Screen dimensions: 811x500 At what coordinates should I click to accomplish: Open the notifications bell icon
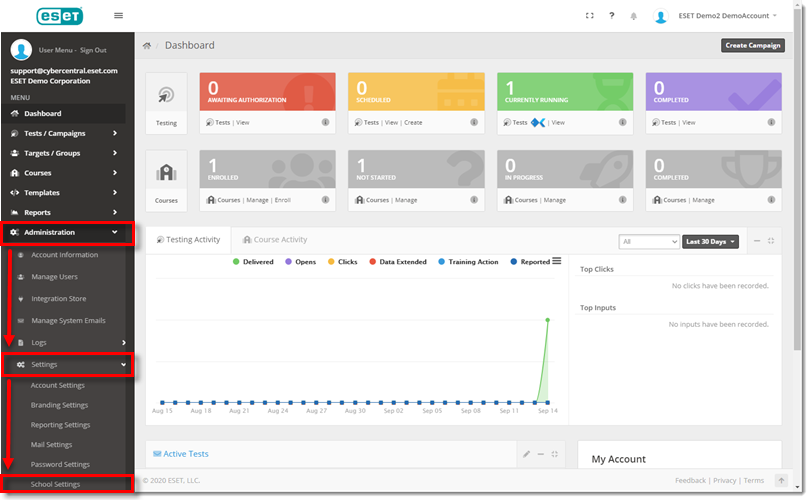point(633,16)
